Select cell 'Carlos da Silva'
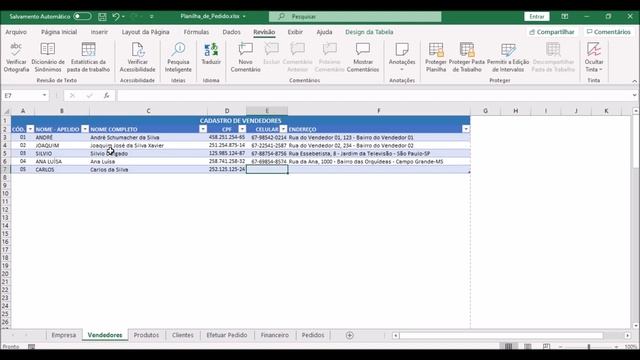 point(148,169)
